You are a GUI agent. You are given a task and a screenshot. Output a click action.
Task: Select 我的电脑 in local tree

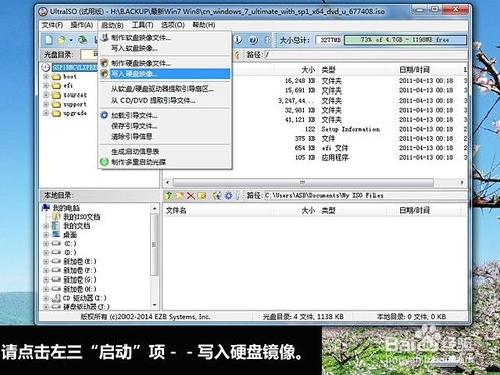pos(66,208)
